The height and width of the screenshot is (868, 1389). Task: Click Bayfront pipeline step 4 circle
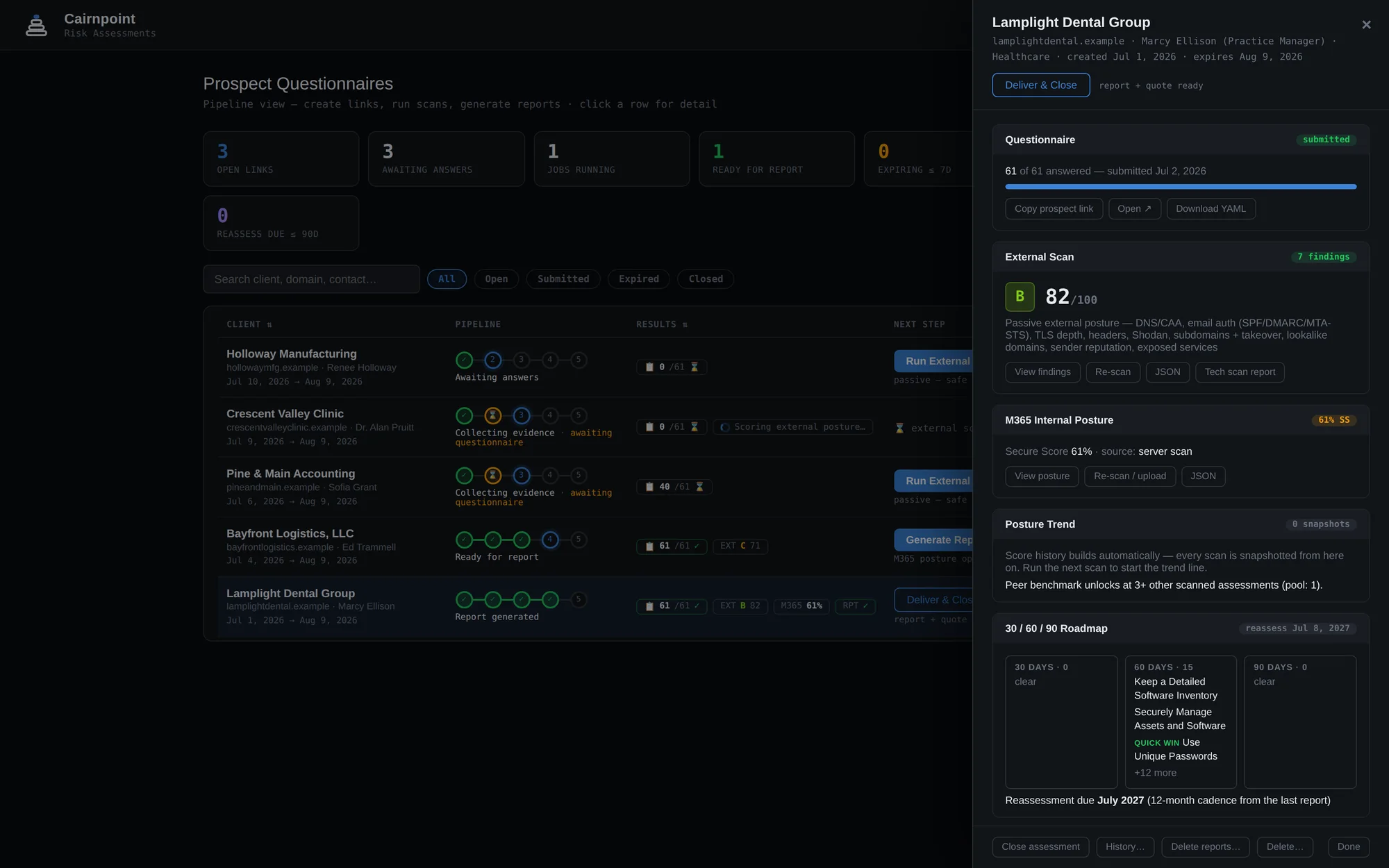[549, 540]
